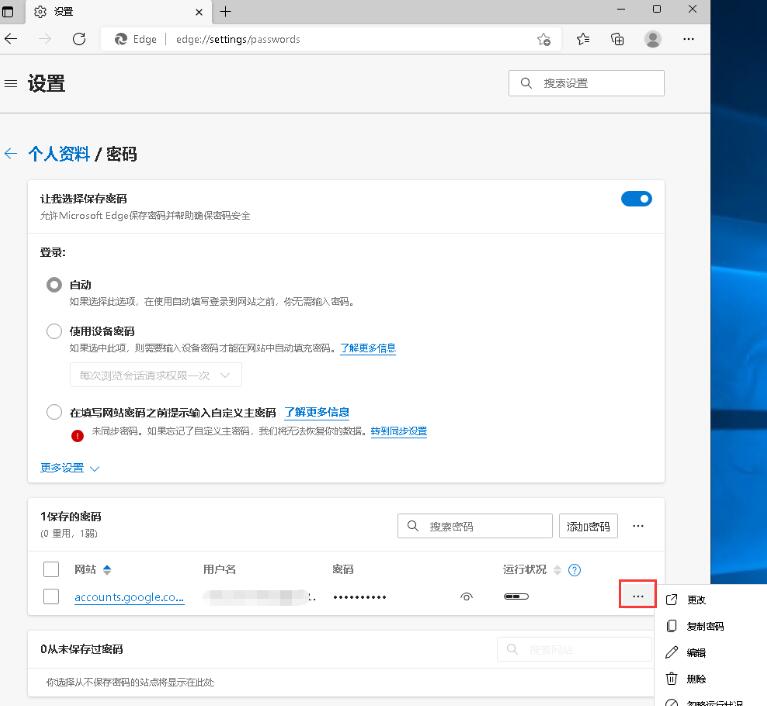Click the back arrow beside 个人资料
Image resolution: width=767 pixels, height=706 pixels.
click(x=11, y=154)
